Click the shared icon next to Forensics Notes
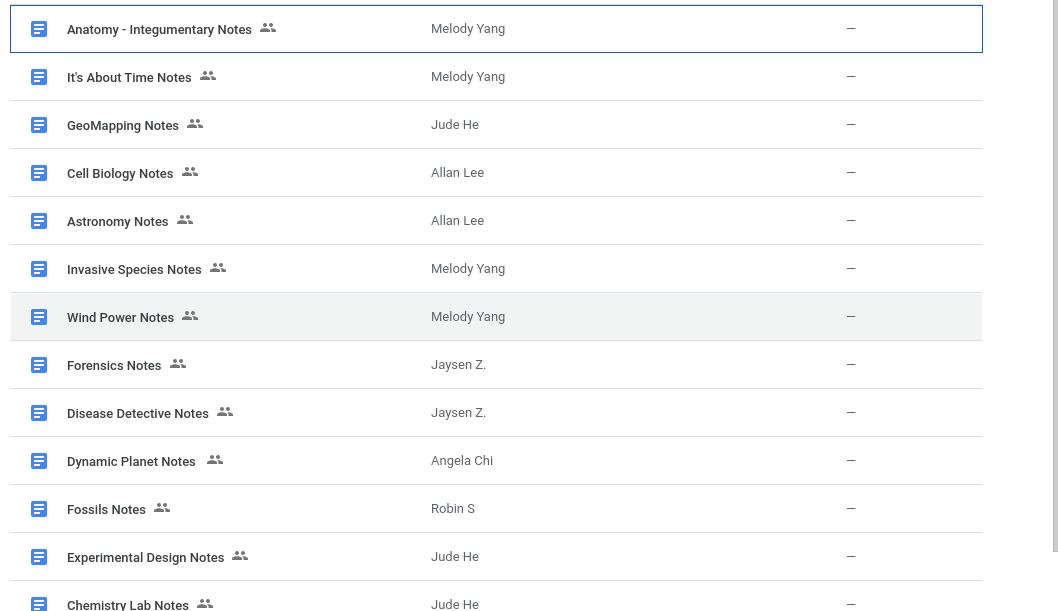This screenshot has height=611, width=1058. [x=178, y=364]
